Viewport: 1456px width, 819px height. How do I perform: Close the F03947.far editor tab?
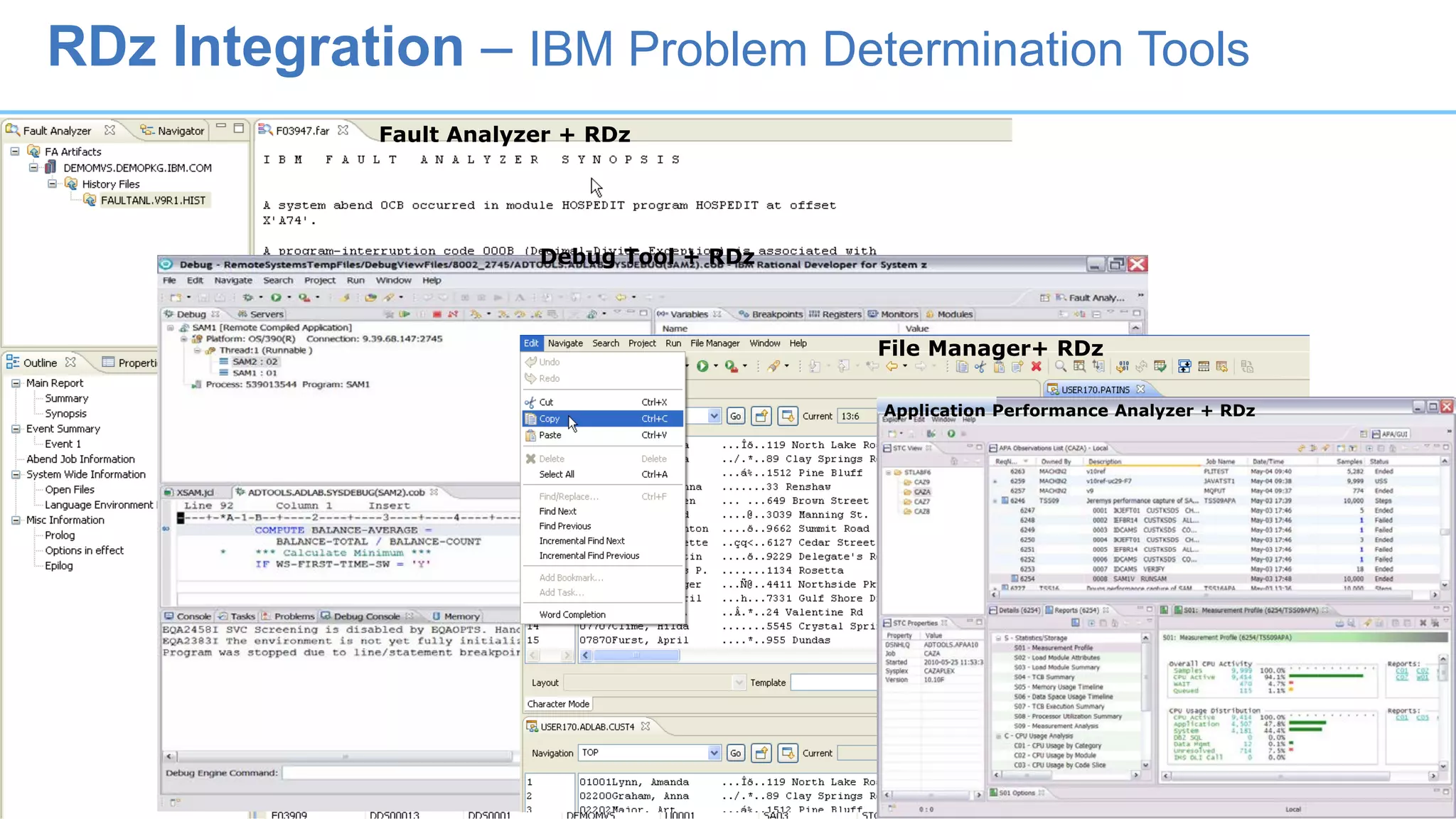coord(343,130)
